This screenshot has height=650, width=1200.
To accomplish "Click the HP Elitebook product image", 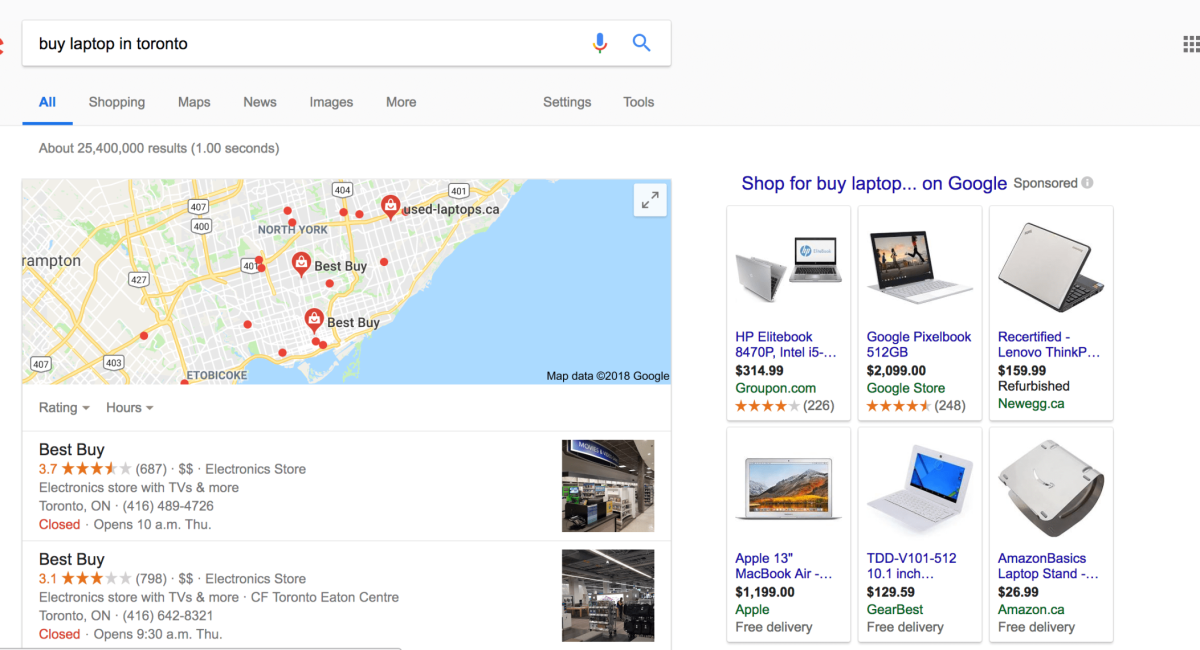I will [x=787, y=267].
